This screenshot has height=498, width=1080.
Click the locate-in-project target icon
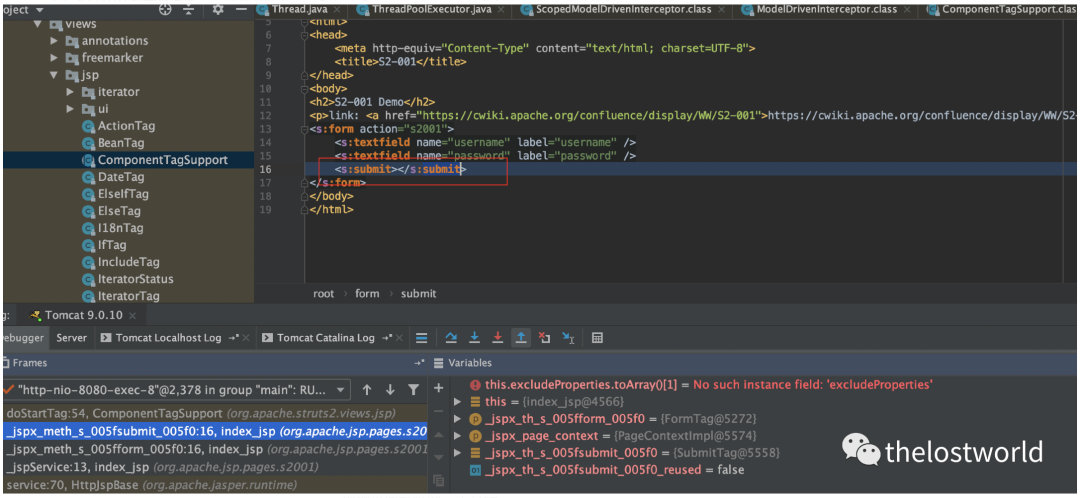(x=166, y=9)
